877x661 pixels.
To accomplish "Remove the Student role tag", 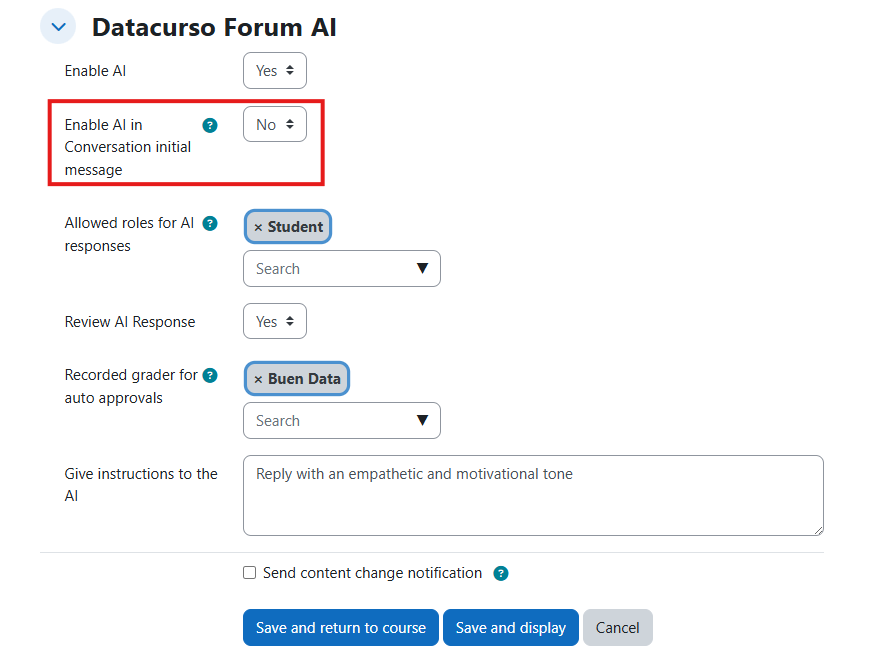I will [258, 226].
